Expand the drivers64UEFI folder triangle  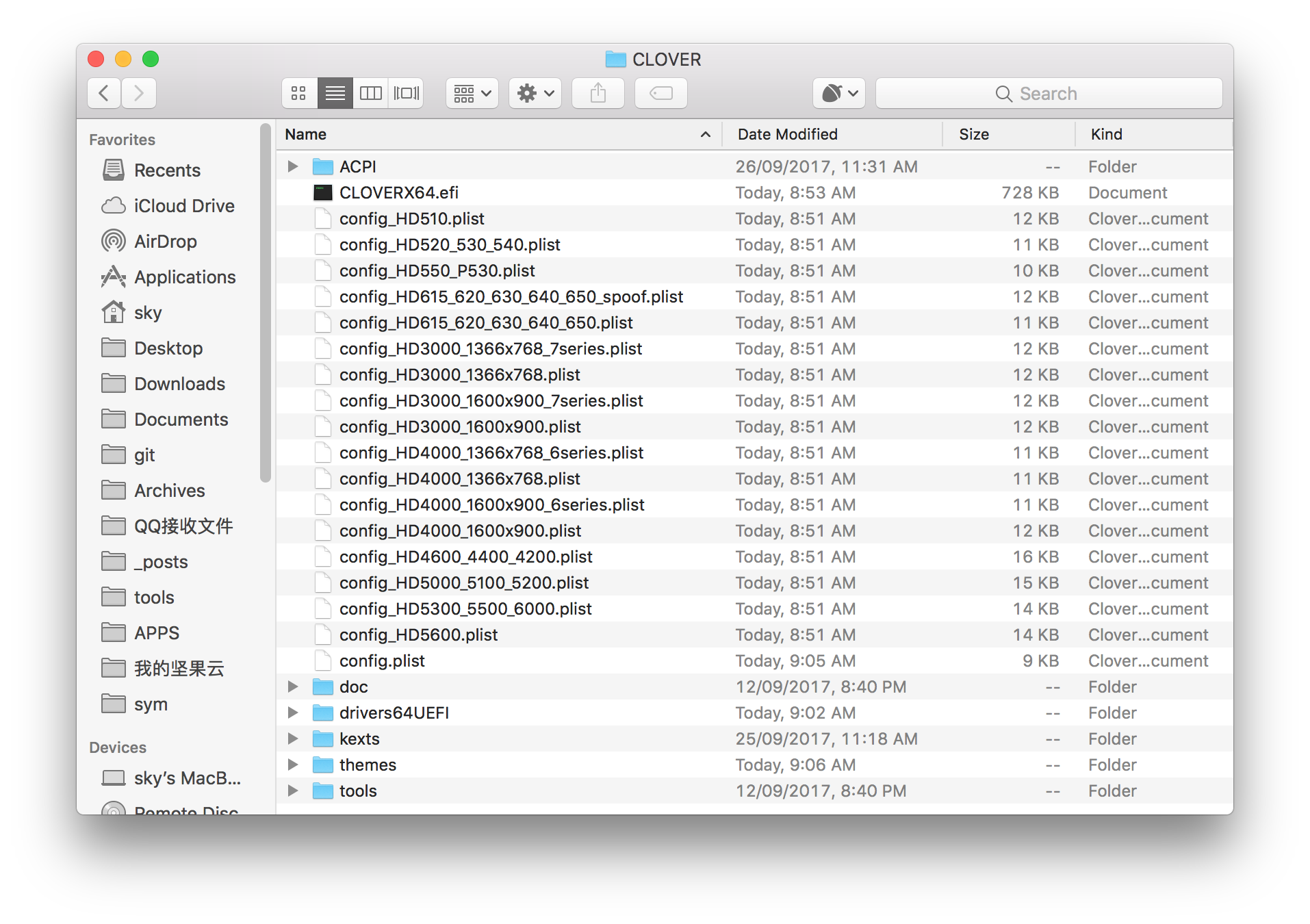point(293,713)
